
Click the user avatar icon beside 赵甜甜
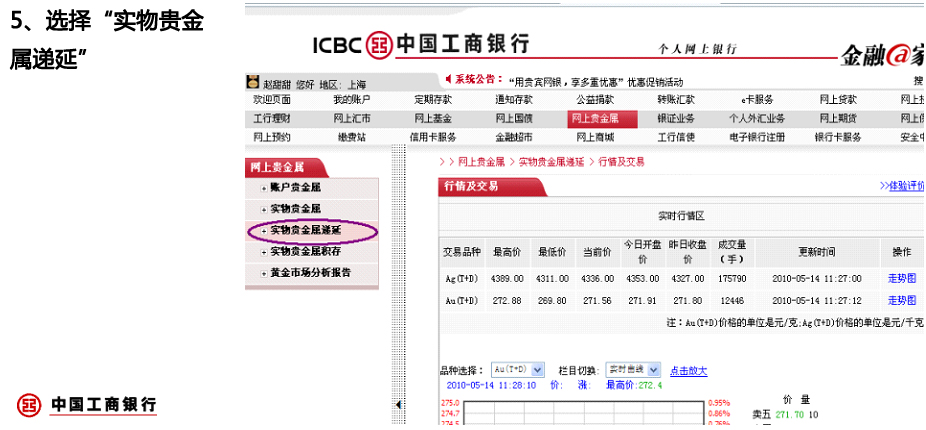click(x=253, y=82)
